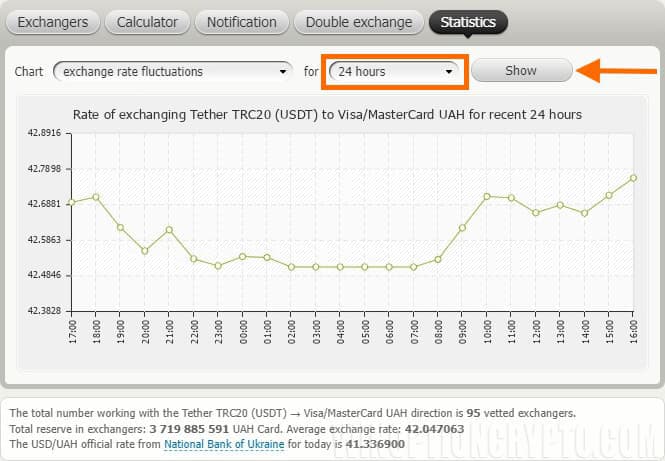Click the 17:00 first data point
The width and height of the screenshot is (665, 461).
click(x=72, y=203)
